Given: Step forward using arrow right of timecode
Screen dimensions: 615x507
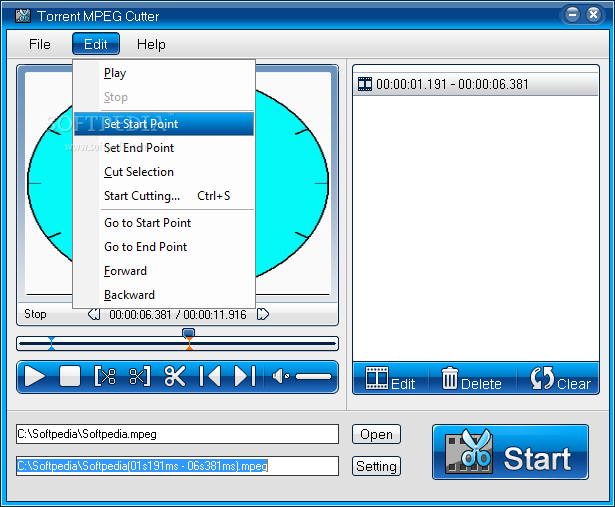Looking at the screenshot, I should [262, 314].
